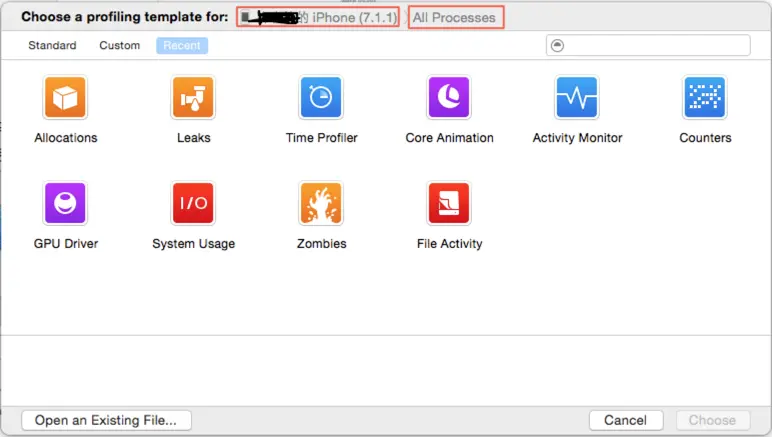The image size is (772, 437).
Task: Open the iPhone (7.1.1) device selector
Action: (x=318, y=18)
